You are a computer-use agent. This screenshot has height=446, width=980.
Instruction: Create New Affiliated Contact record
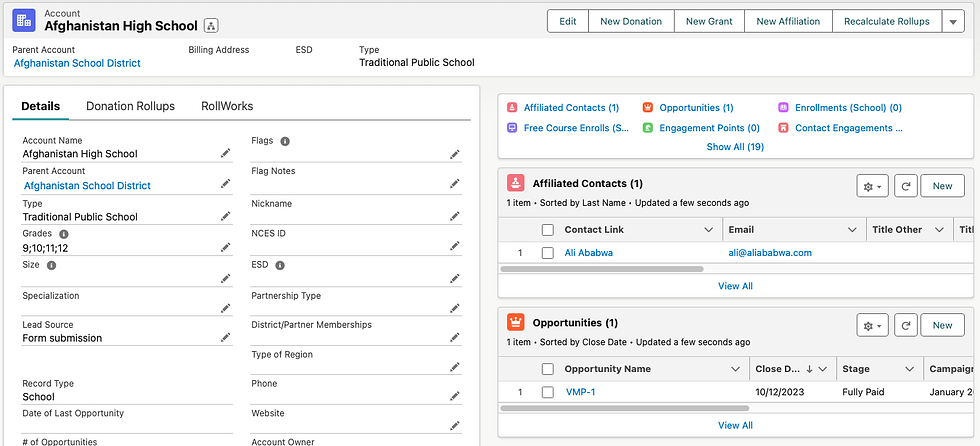click(942, 186)
